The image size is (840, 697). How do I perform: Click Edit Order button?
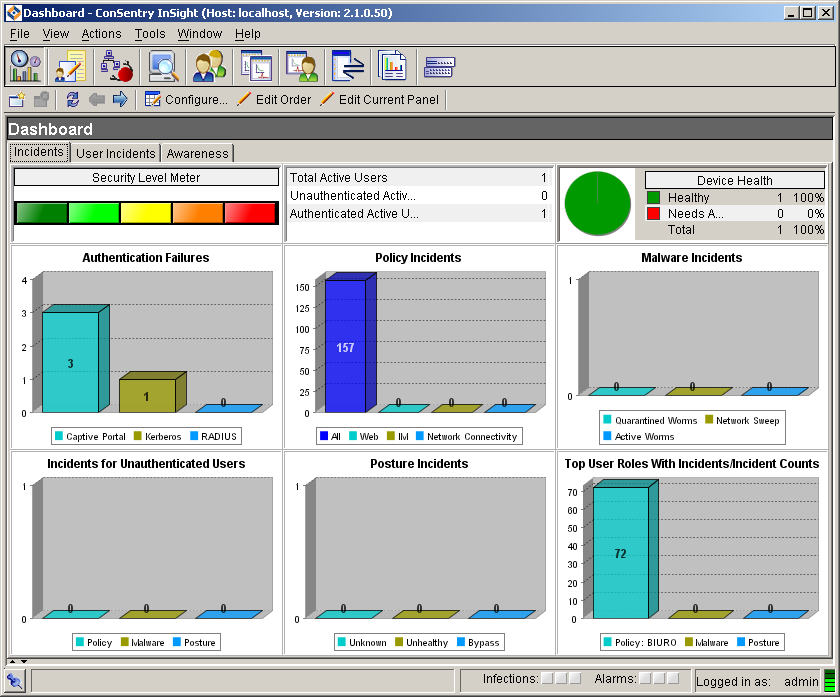point(274,100)
